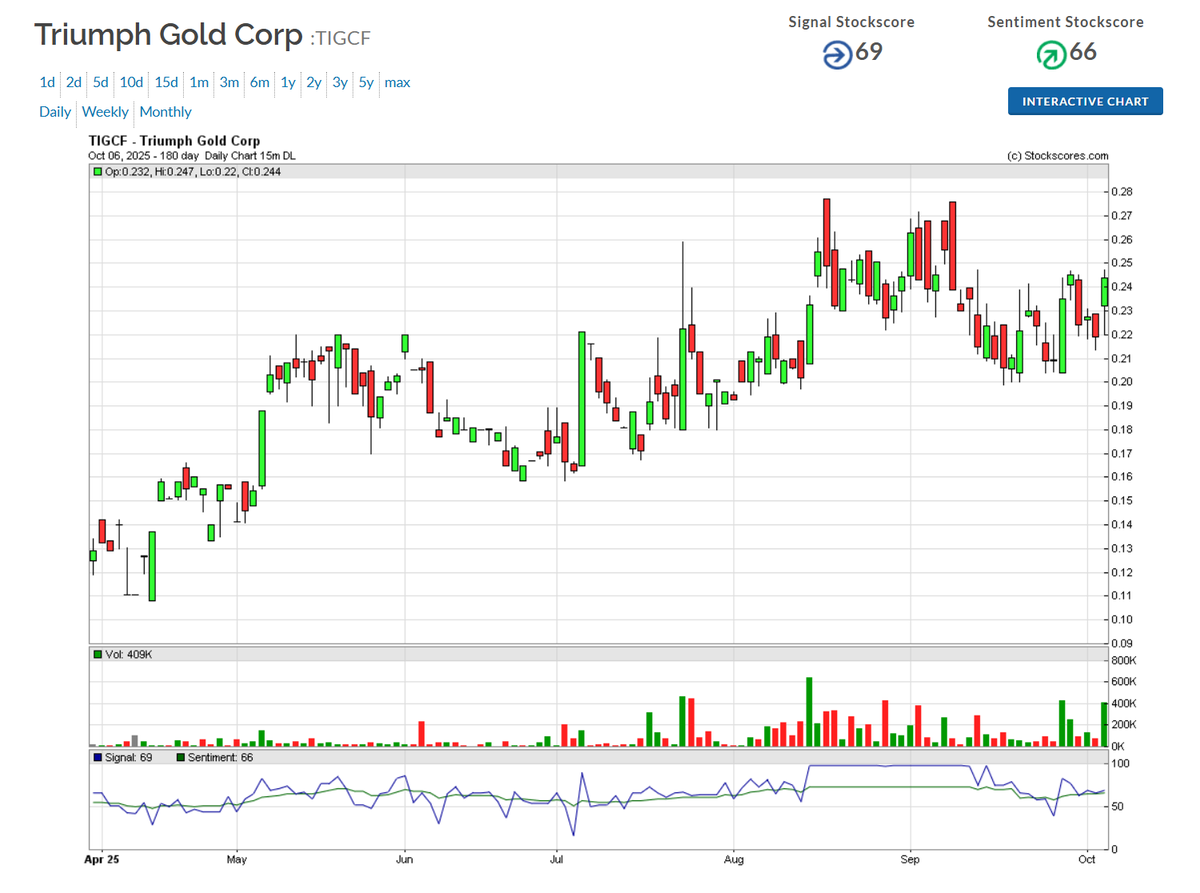Select the 3y time range
The image size is (1200, 893).
pyautogui.click(x=340, y=83)
